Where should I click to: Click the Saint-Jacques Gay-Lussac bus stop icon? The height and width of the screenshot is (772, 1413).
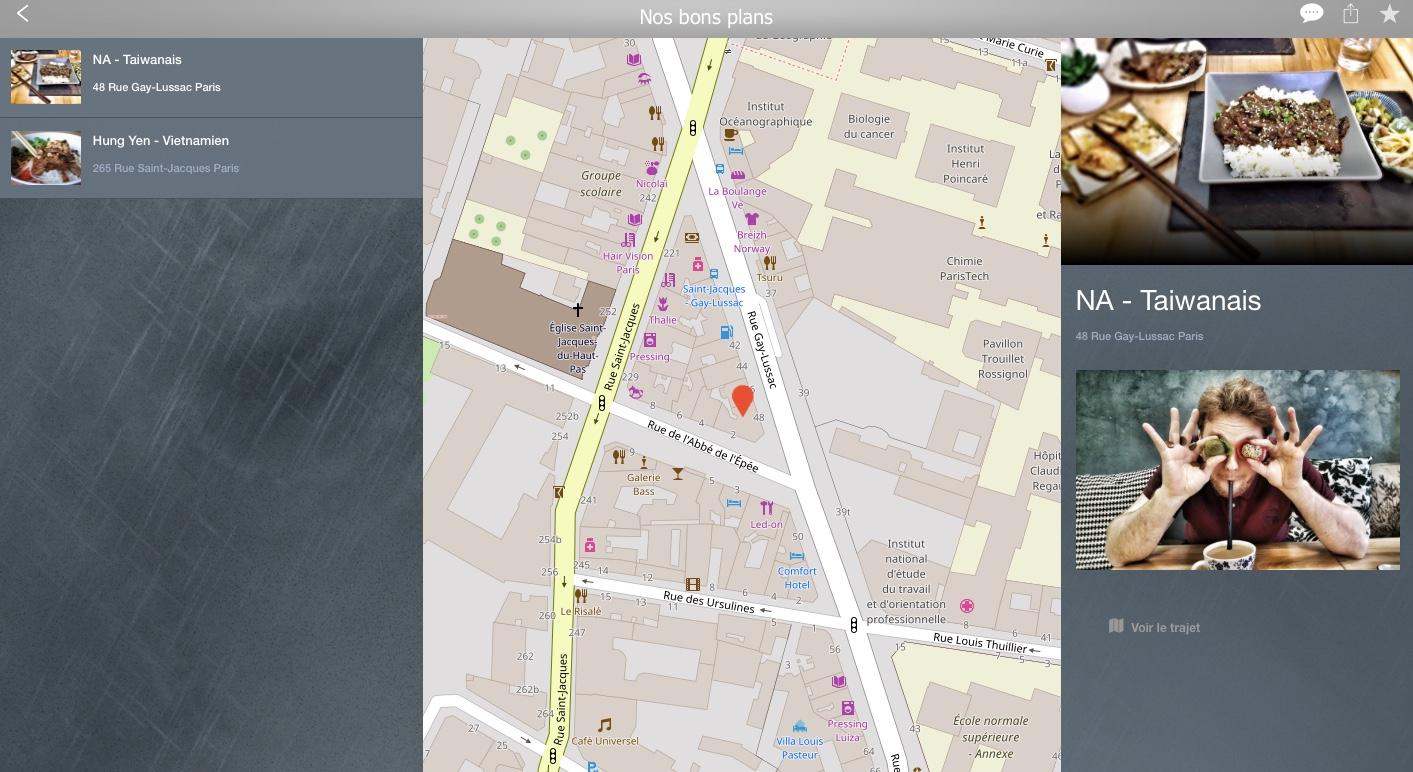point(714,273)
